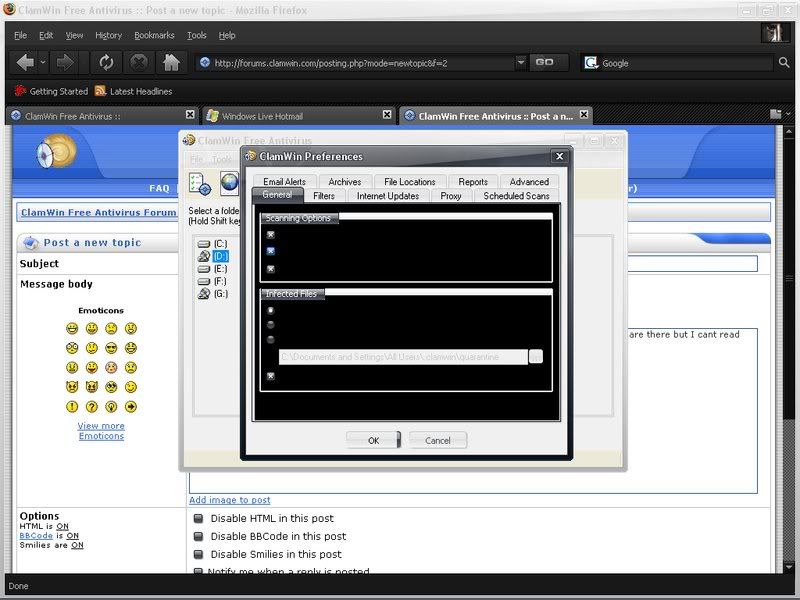The height and width of the screenshot is (600, 800).
Task: Select drive (D:) in ClamWin list
Action: (213, 256)
